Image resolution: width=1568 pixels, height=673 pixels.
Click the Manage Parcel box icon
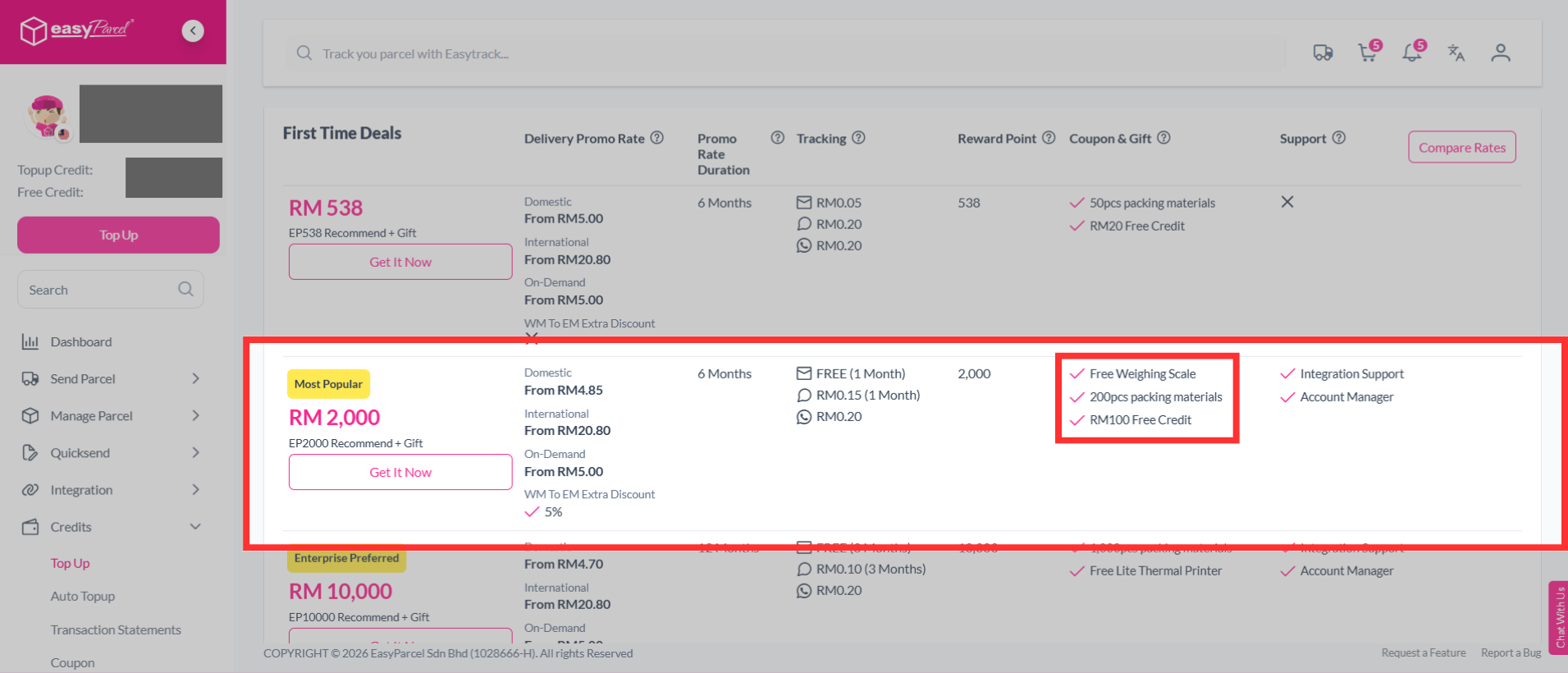coord(30,415)
